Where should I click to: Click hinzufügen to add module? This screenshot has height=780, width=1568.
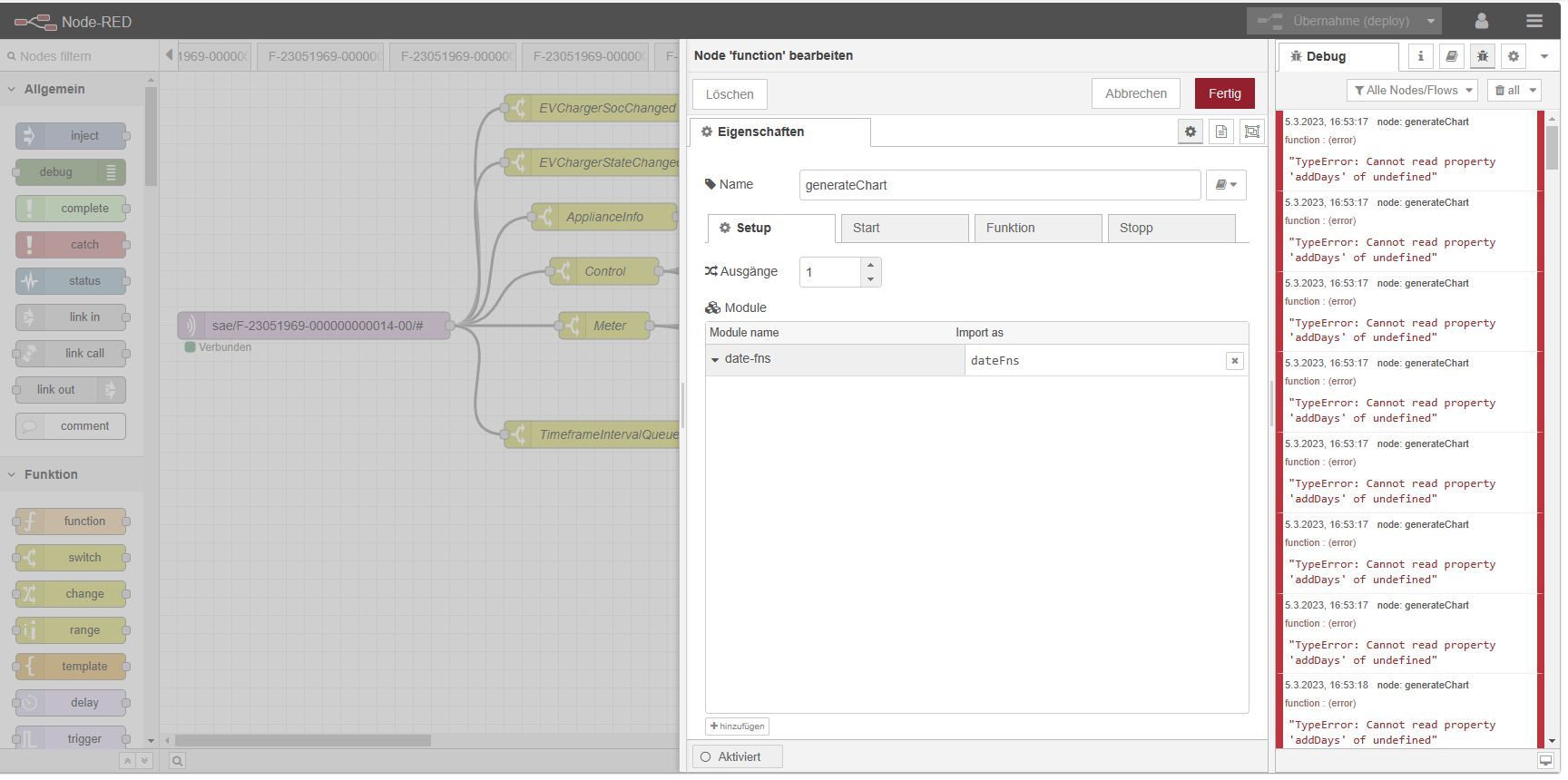[x=737, y=726]
